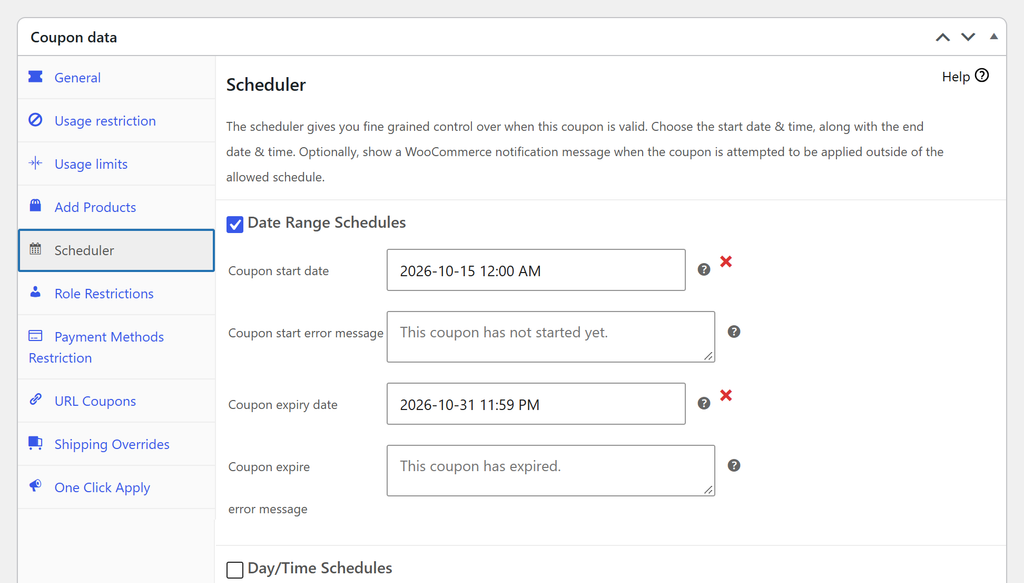Screen dimensions: 1024x583
Task: Click the Usage restriction ban icon
Action: tap(35, 120)
